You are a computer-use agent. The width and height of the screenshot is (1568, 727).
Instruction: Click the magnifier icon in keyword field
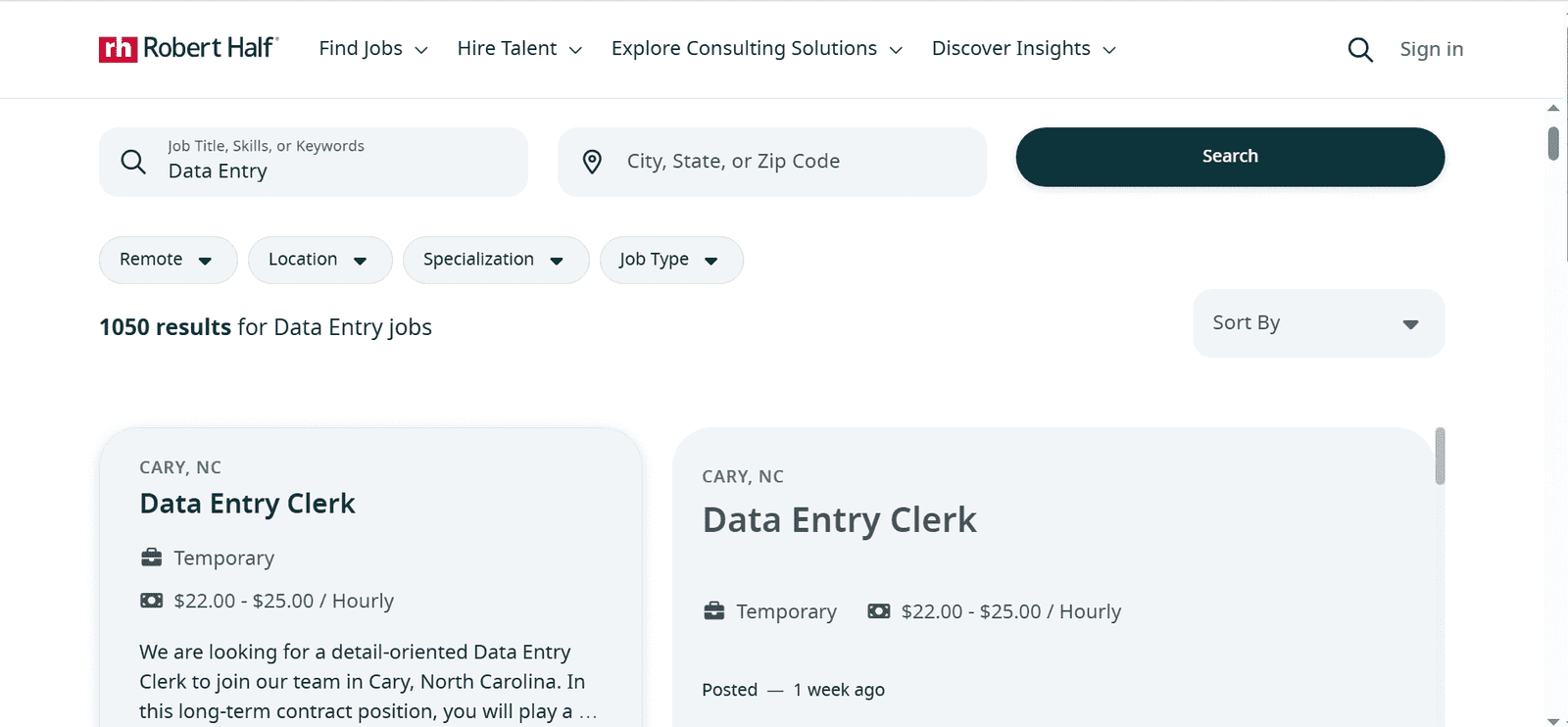point(133,162)
